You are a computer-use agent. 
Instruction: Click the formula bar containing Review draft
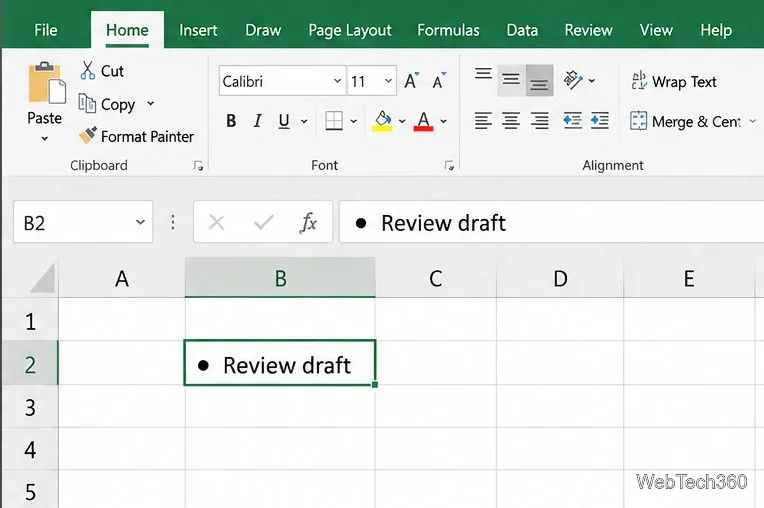pos(552,222)
